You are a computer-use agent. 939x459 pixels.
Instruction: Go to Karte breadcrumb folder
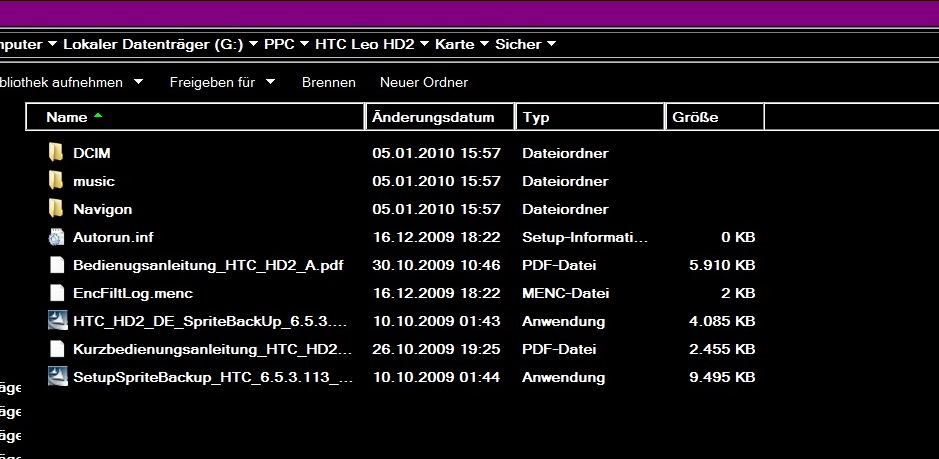[x=455, y=44]
